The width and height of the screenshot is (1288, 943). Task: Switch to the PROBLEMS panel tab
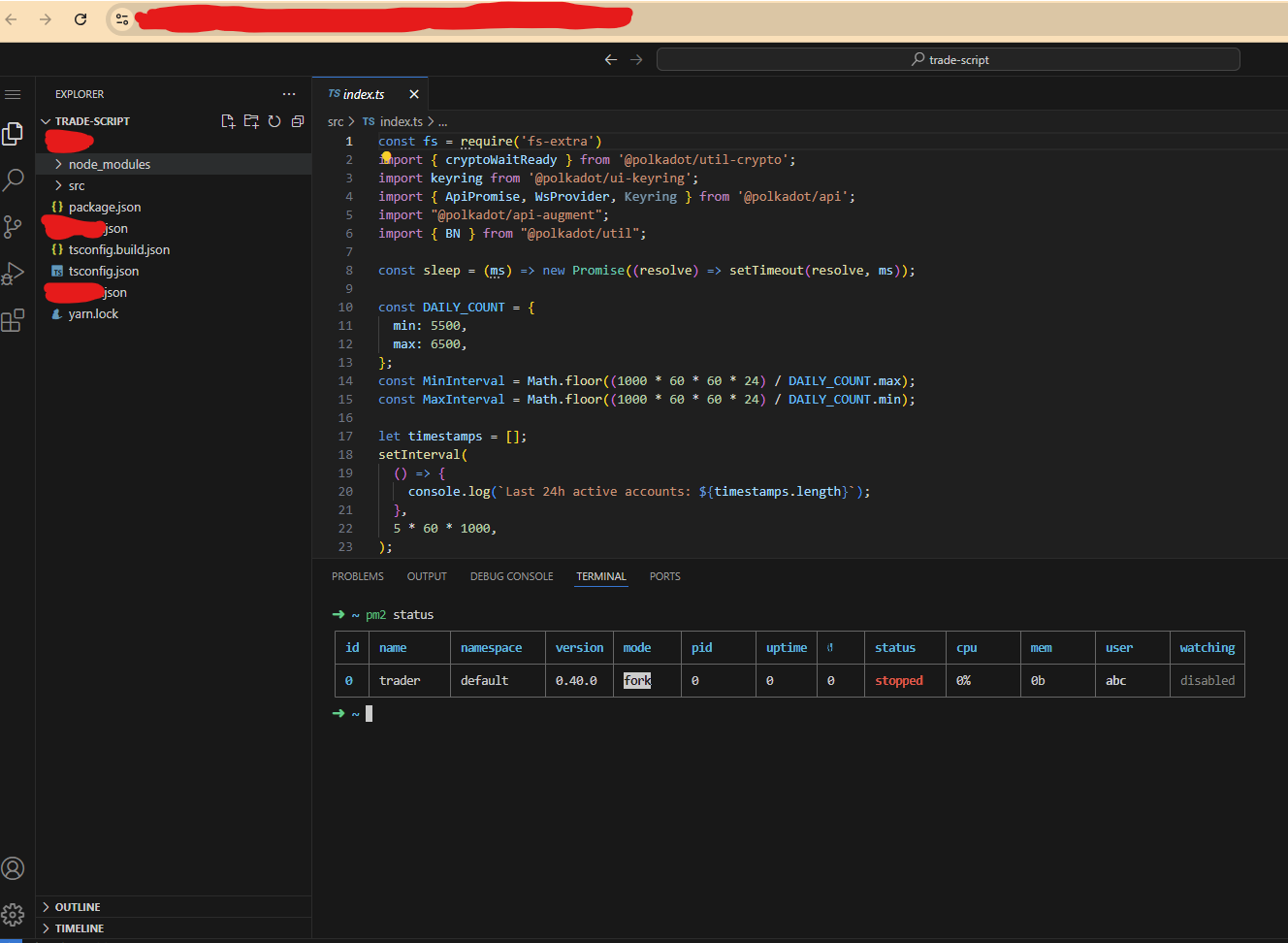click(358, 576)
